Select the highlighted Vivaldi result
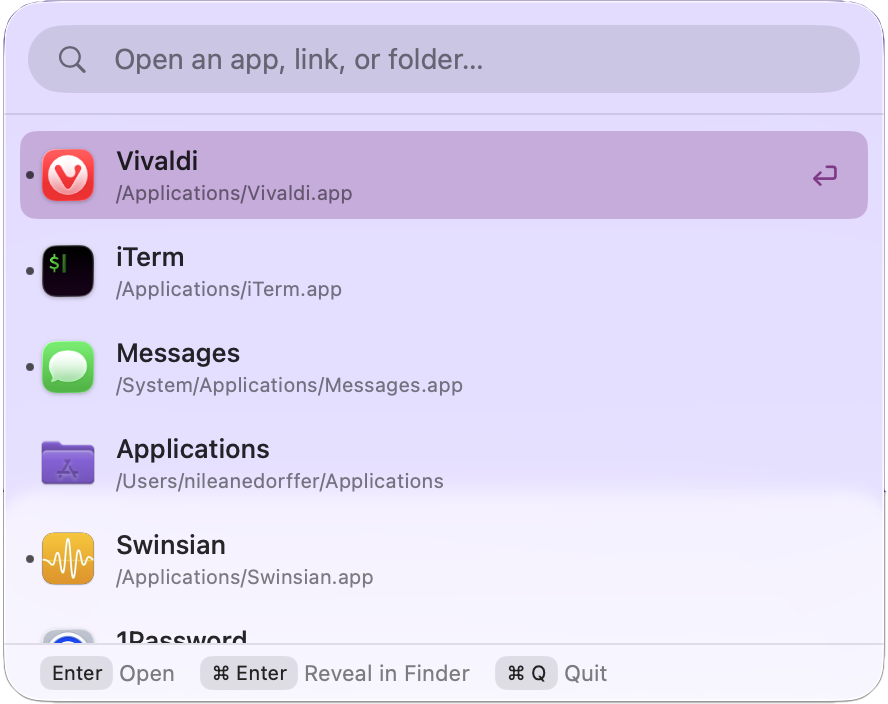The width and height of the screenshot is (888, 704). tap(400, 175)
